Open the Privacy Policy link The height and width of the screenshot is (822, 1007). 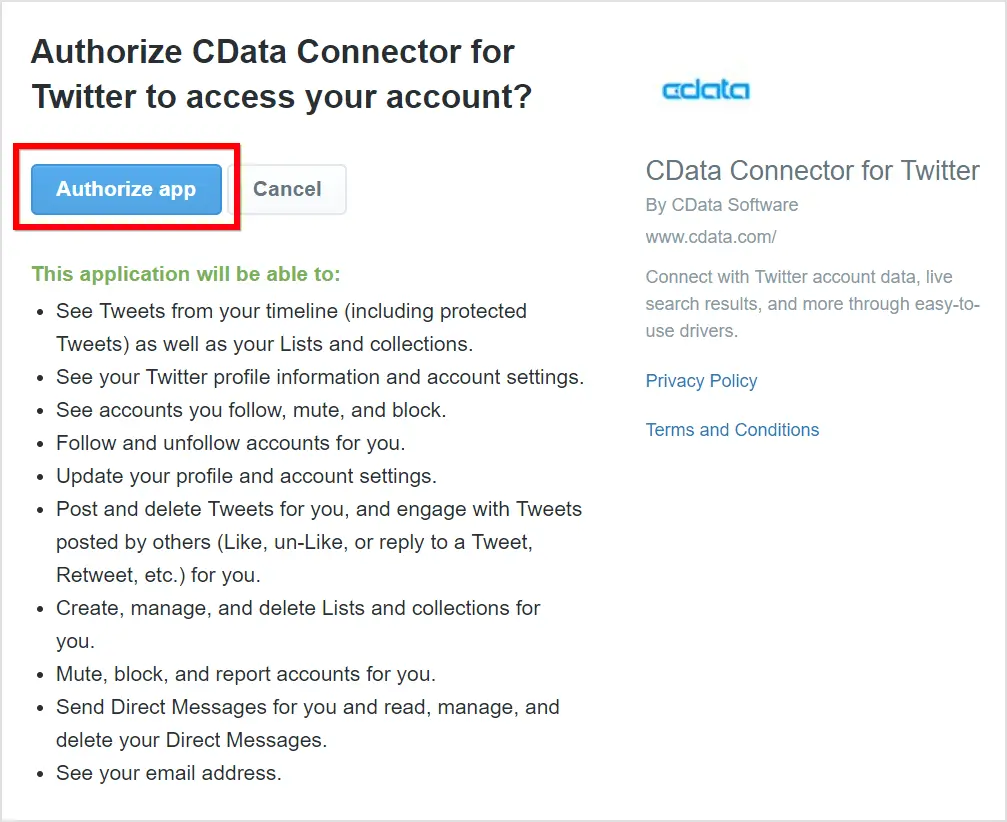[x=701, y=381]
